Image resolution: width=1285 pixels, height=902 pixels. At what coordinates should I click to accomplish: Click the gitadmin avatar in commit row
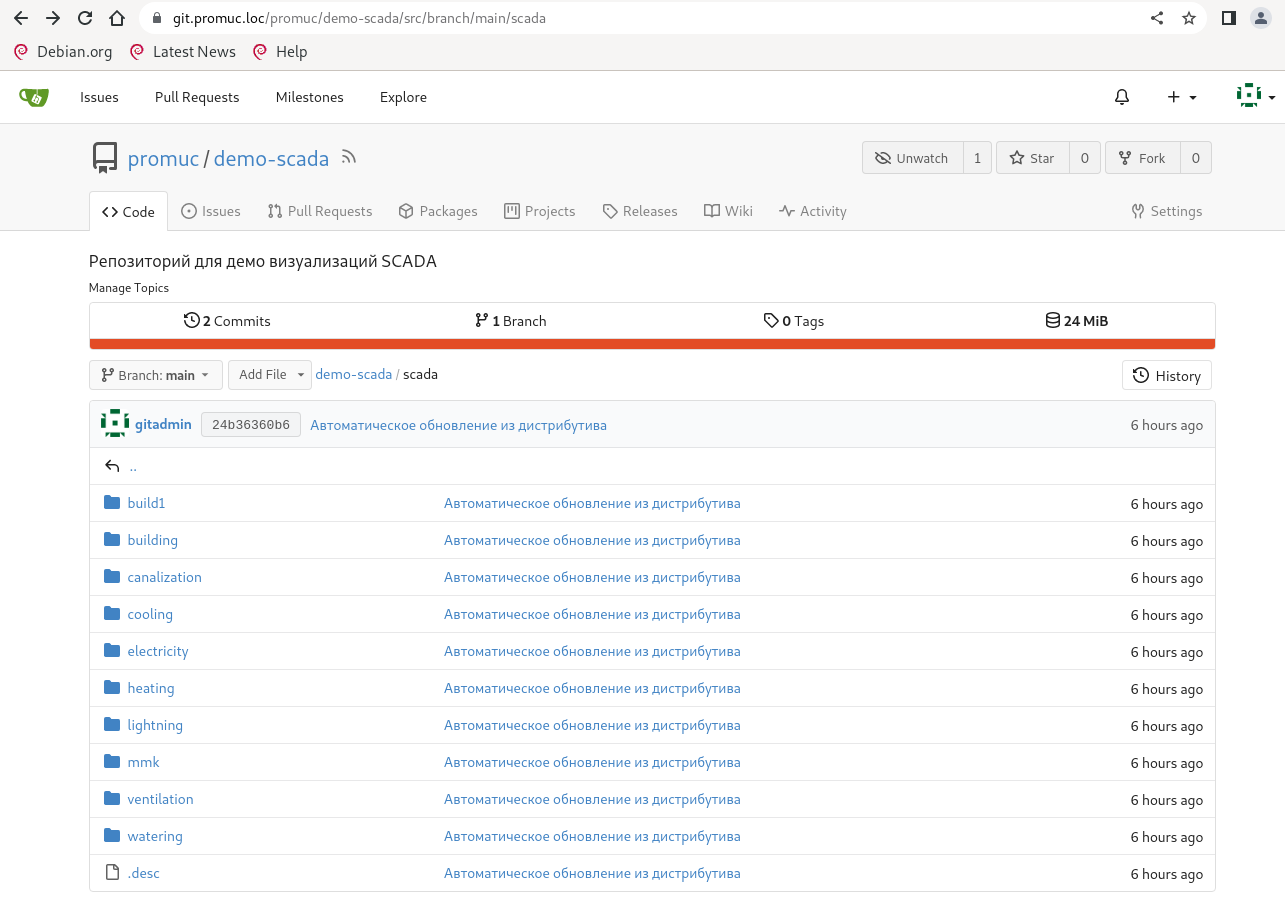115,424
